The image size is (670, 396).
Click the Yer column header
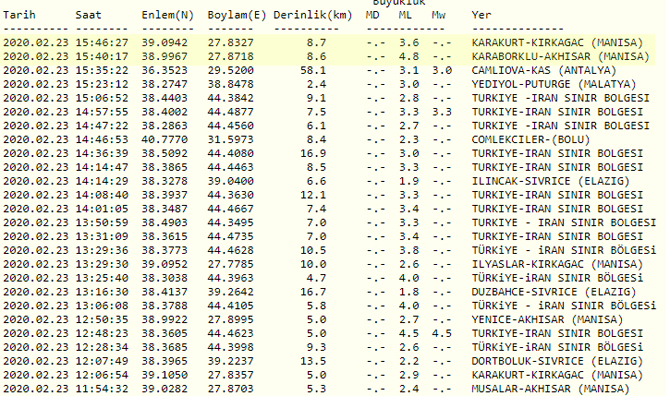click(482, 15)
